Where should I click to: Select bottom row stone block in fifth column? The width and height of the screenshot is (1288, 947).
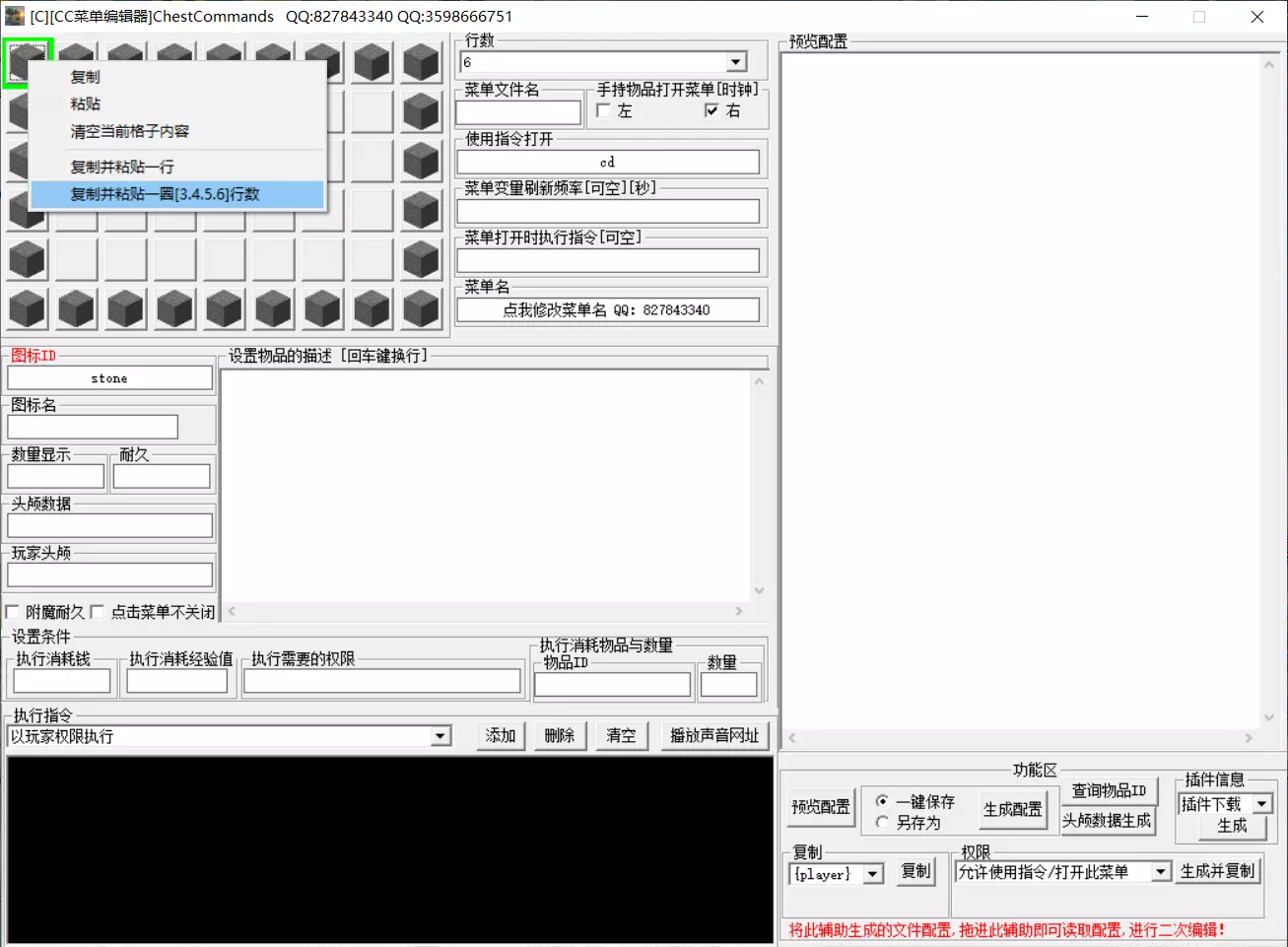(224, 309)
